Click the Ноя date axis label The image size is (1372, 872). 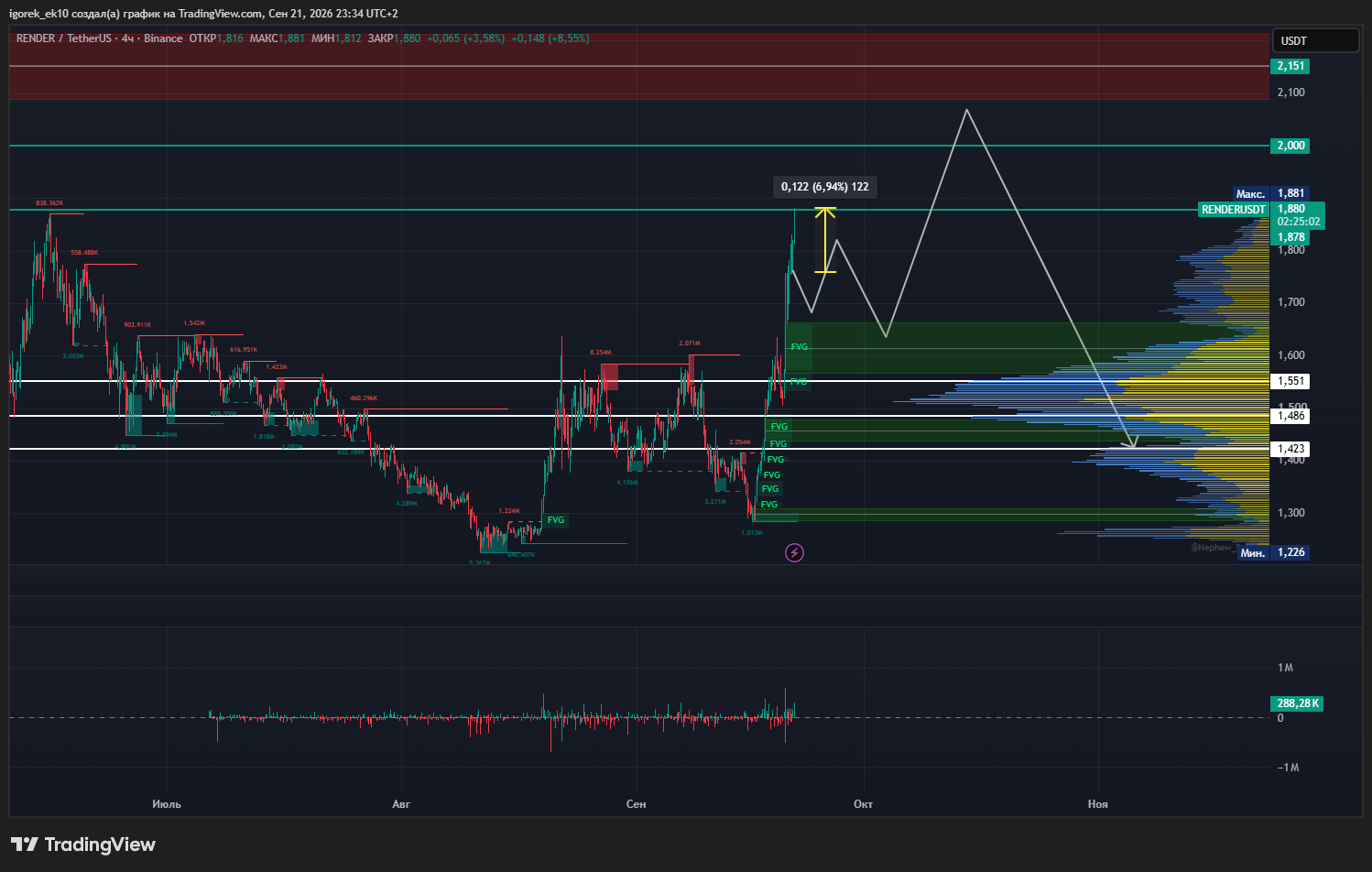point(1097,804)
